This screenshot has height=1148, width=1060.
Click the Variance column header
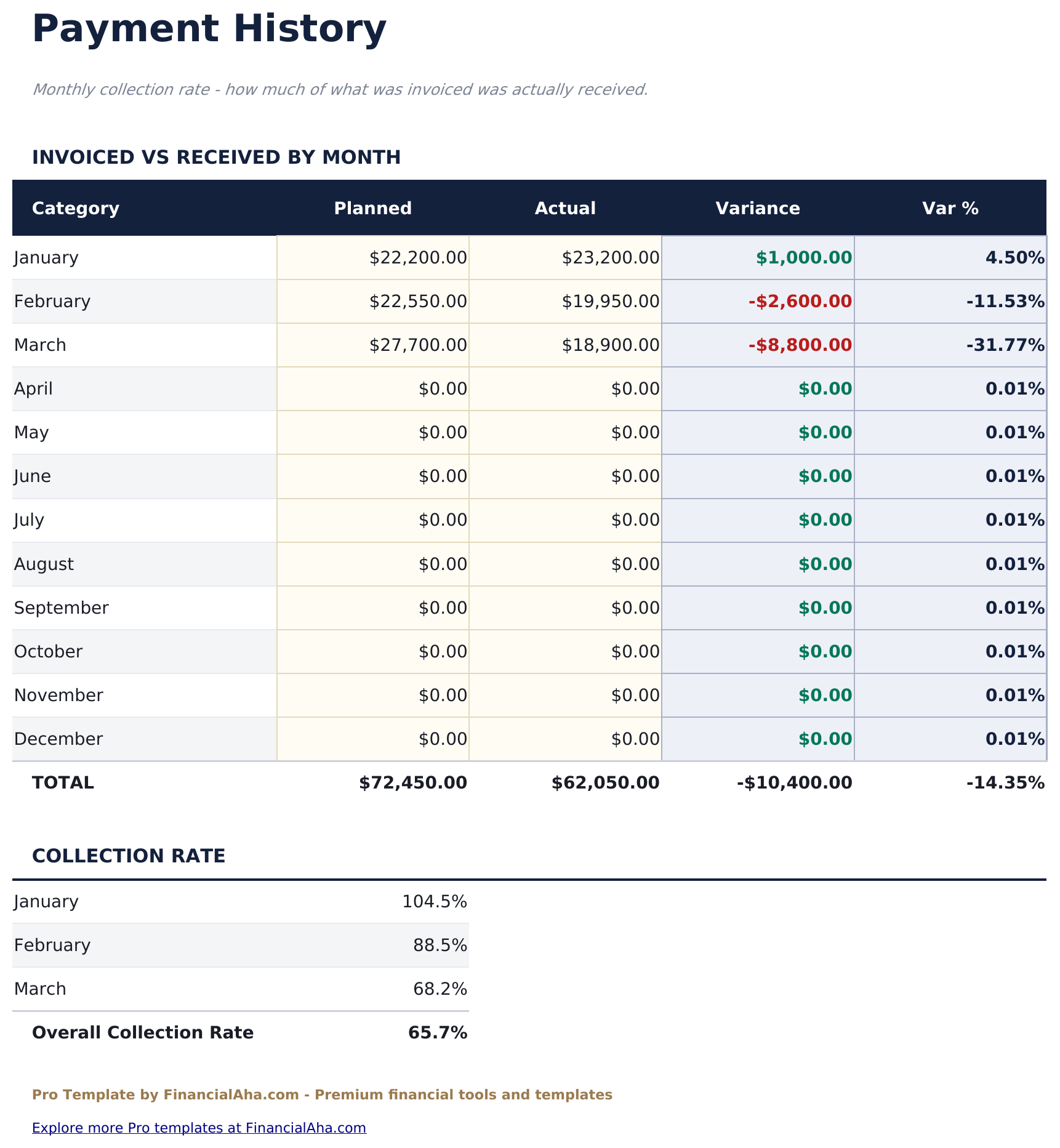[x=757, y=208]
